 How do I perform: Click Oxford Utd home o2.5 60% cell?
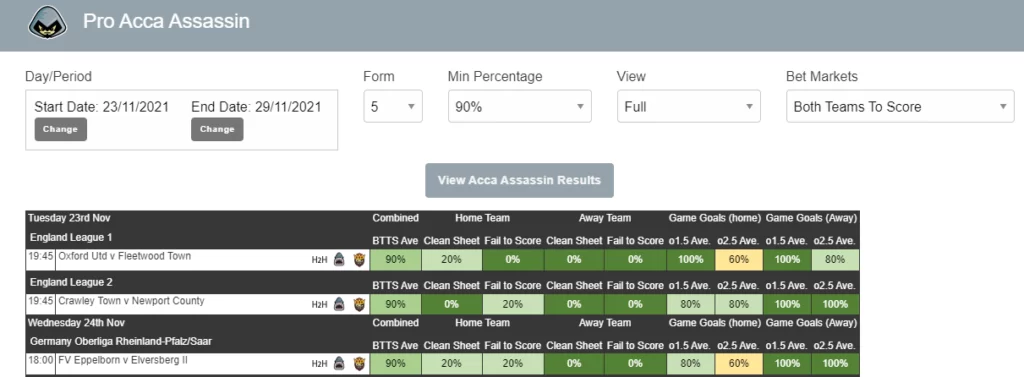point(738,259)
